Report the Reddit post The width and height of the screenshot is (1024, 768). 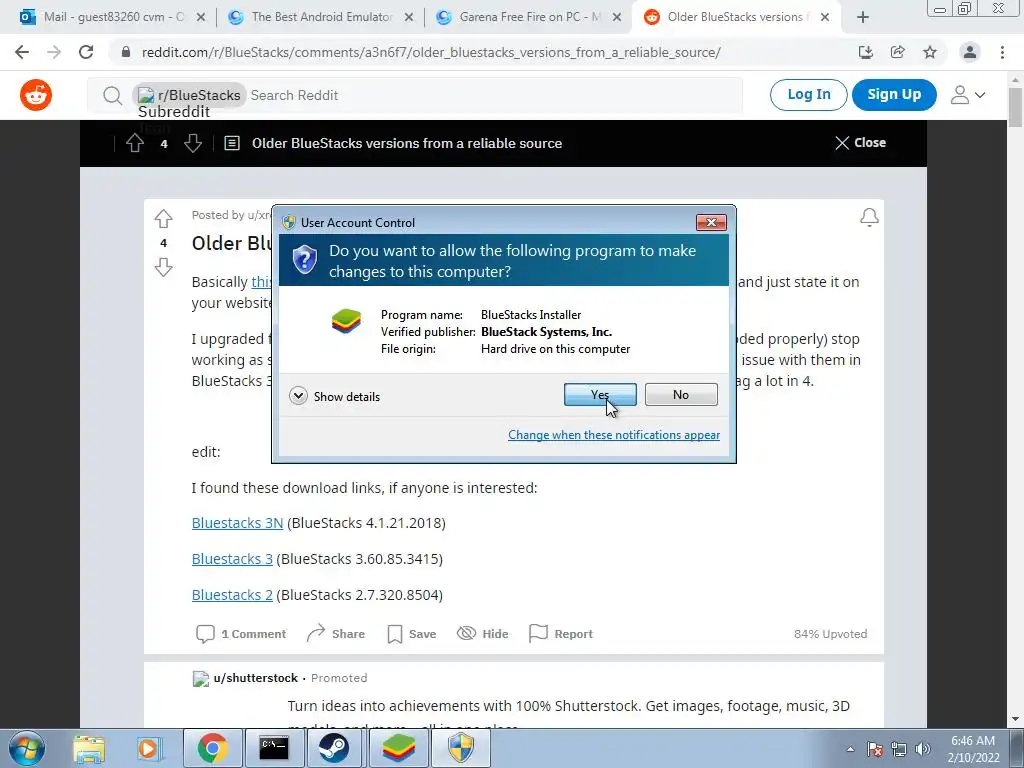click(560, 633)
